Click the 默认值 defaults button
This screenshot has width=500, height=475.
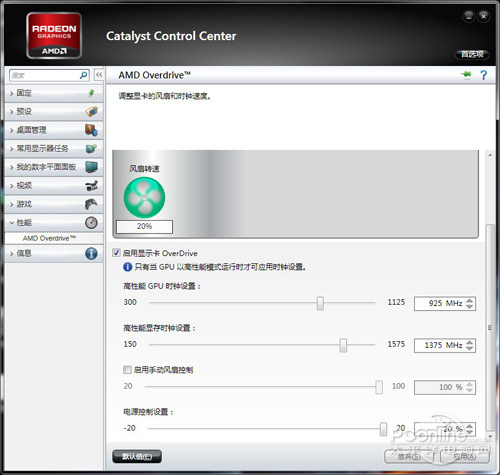[137, 456]
